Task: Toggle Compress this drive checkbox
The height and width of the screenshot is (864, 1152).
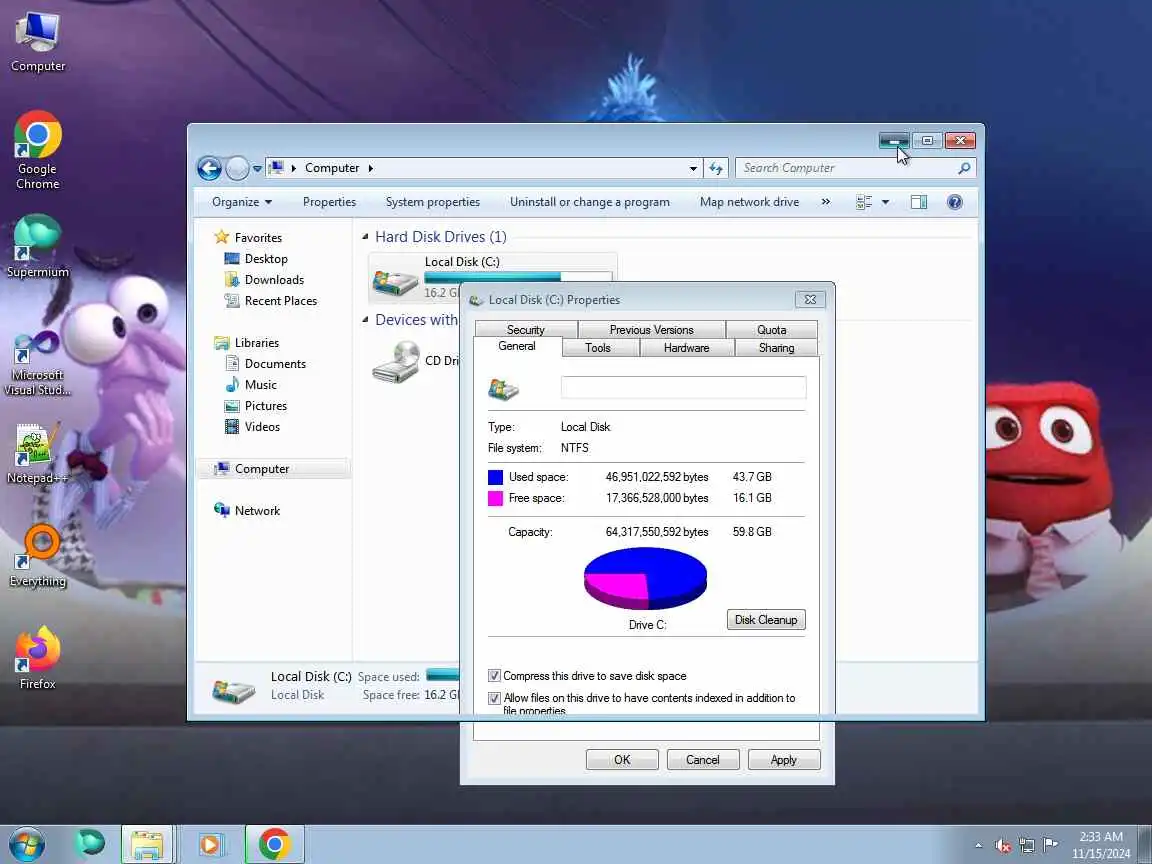Action: pyautogui.click(x=494, y=676)
